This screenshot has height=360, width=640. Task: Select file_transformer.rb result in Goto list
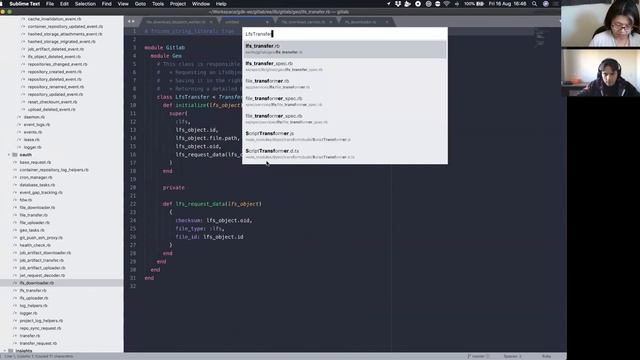[x=344, y=84]
